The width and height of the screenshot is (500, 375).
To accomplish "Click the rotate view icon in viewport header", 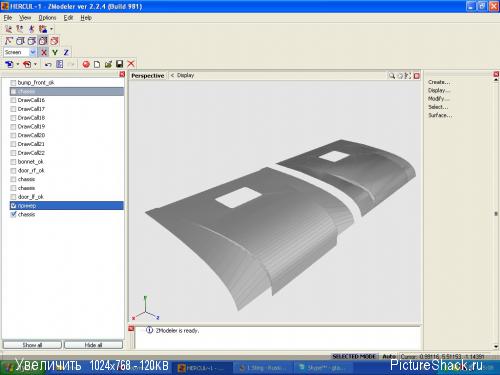I will [x=400, y=76].
